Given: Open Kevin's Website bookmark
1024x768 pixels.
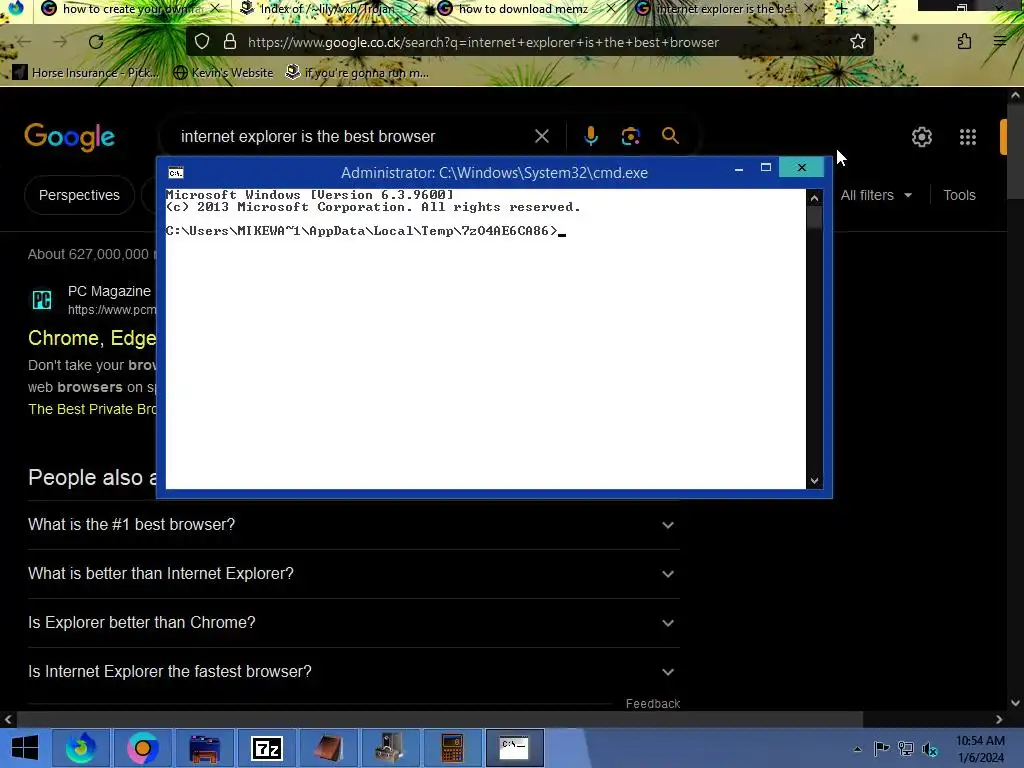Looking at the screenshot, I should [x=224, y=72].
